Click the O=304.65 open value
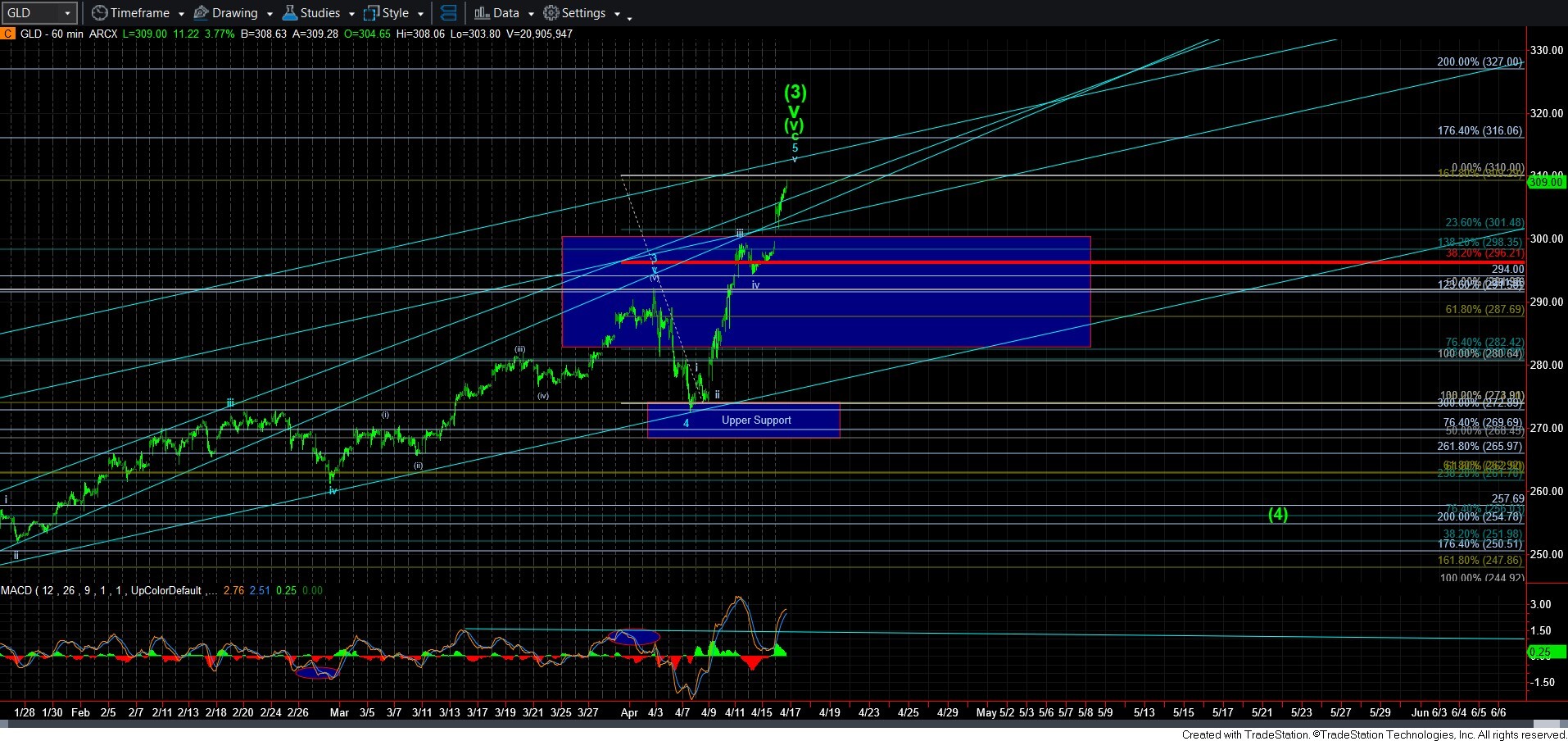 pos(367,34)
